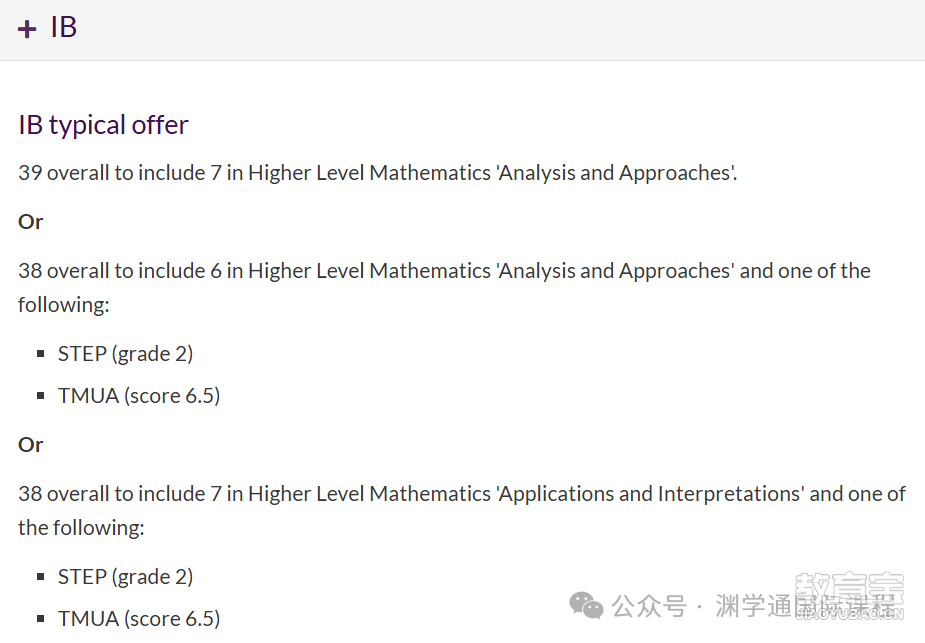Select the 'IB typical offer' heading
This screenshot has width=925, height=643.
click(x=103, y=125)
